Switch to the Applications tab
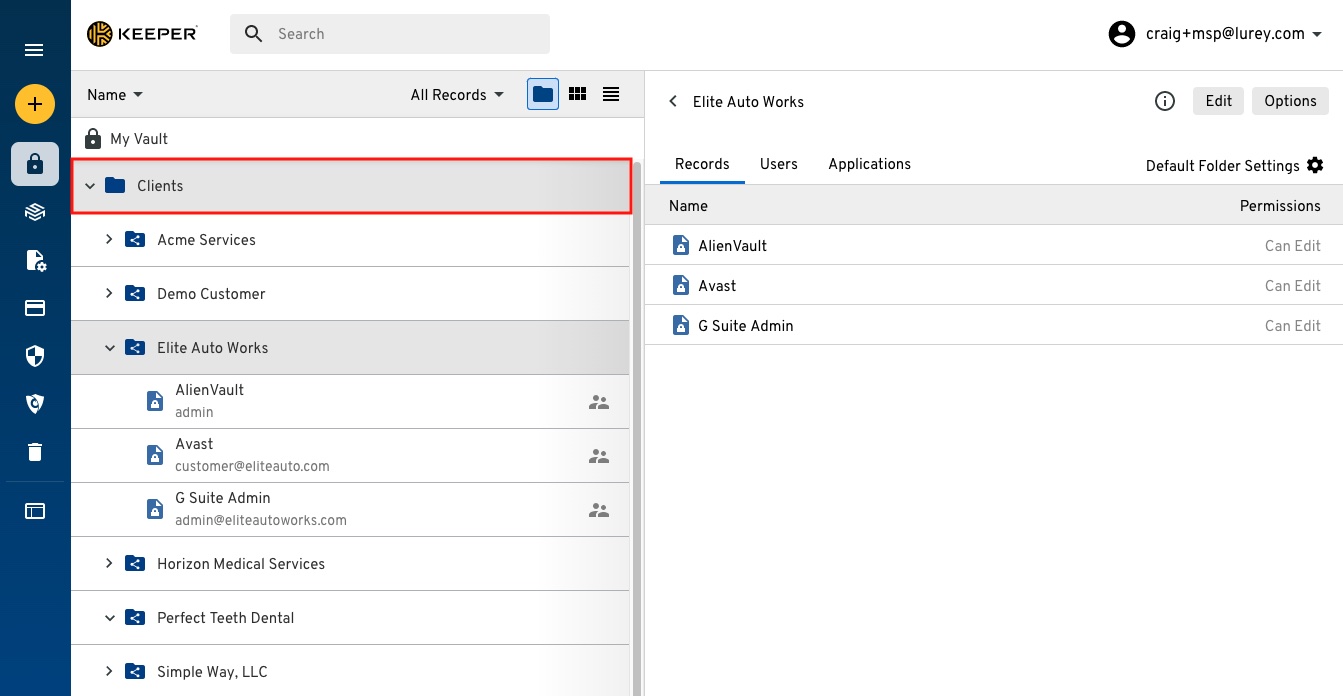Image resolution: width=1343 pixels, height=696 pixels. (x=870, y=165)
